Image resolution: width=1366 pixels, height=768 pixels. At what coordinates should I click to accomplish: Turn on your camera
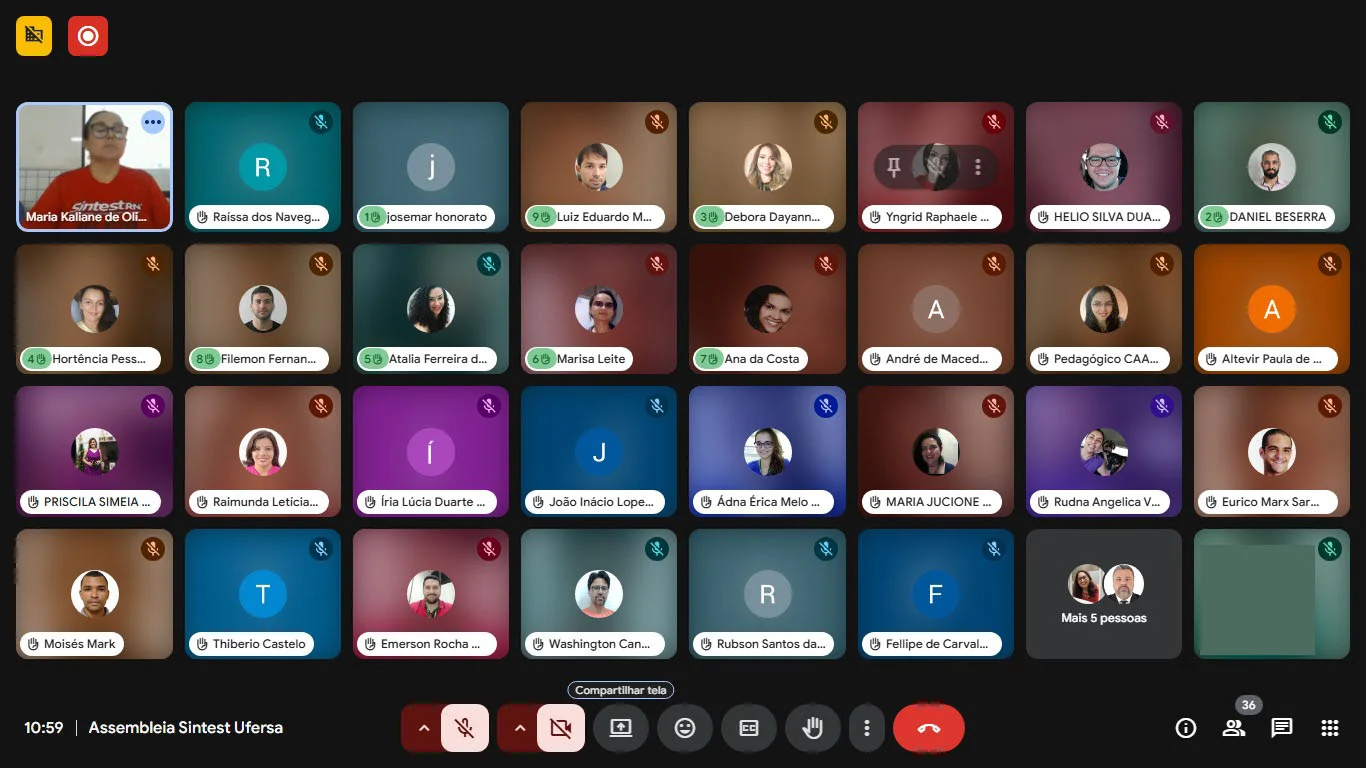[560, 728]
